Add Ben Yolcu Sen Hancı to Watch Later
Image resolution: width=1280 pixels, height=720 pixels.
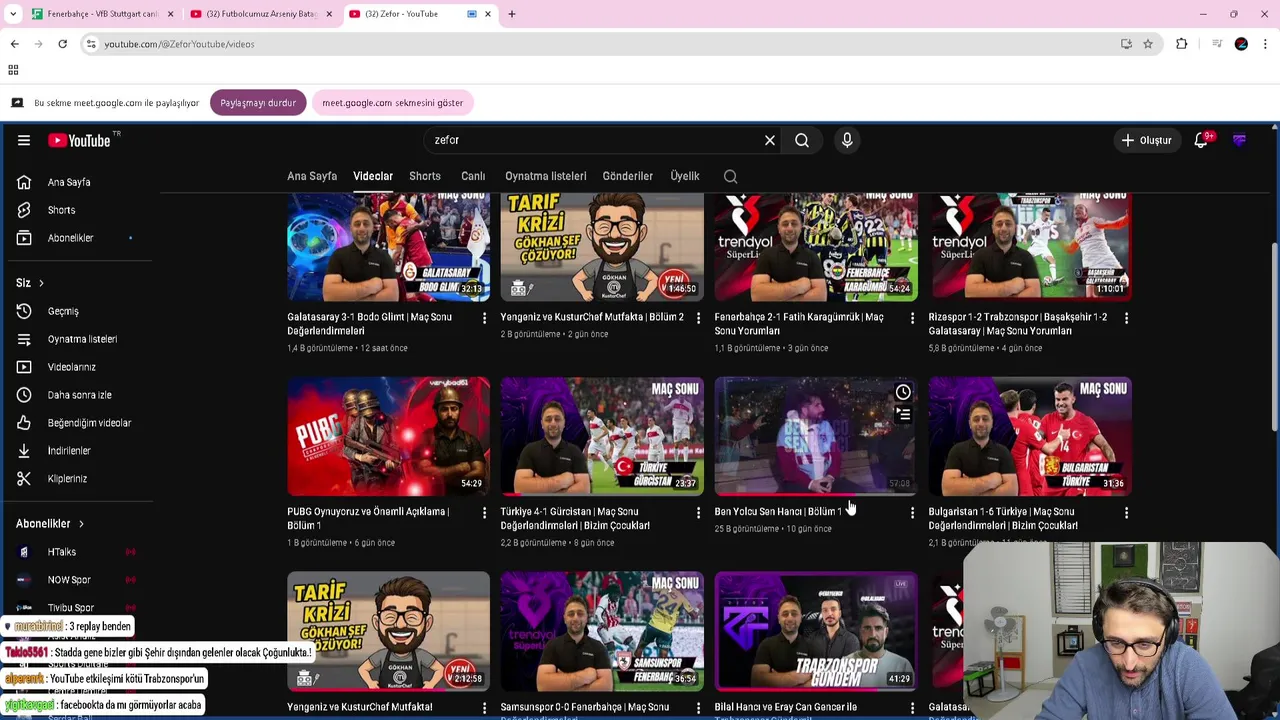[x=903, y=392]
